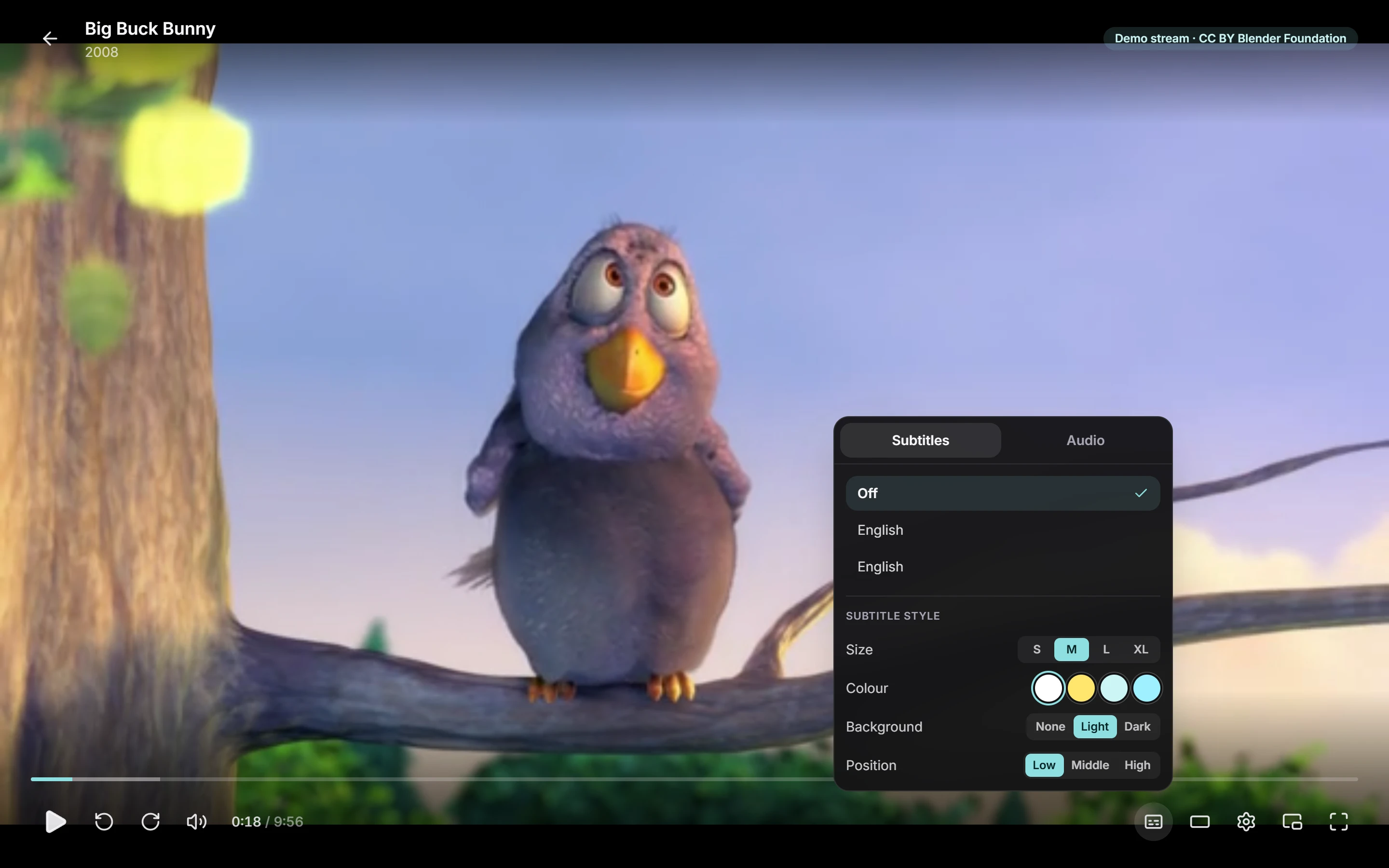Select subtitle size S
Screen dimensions: 1389x868
(1036, 649)
